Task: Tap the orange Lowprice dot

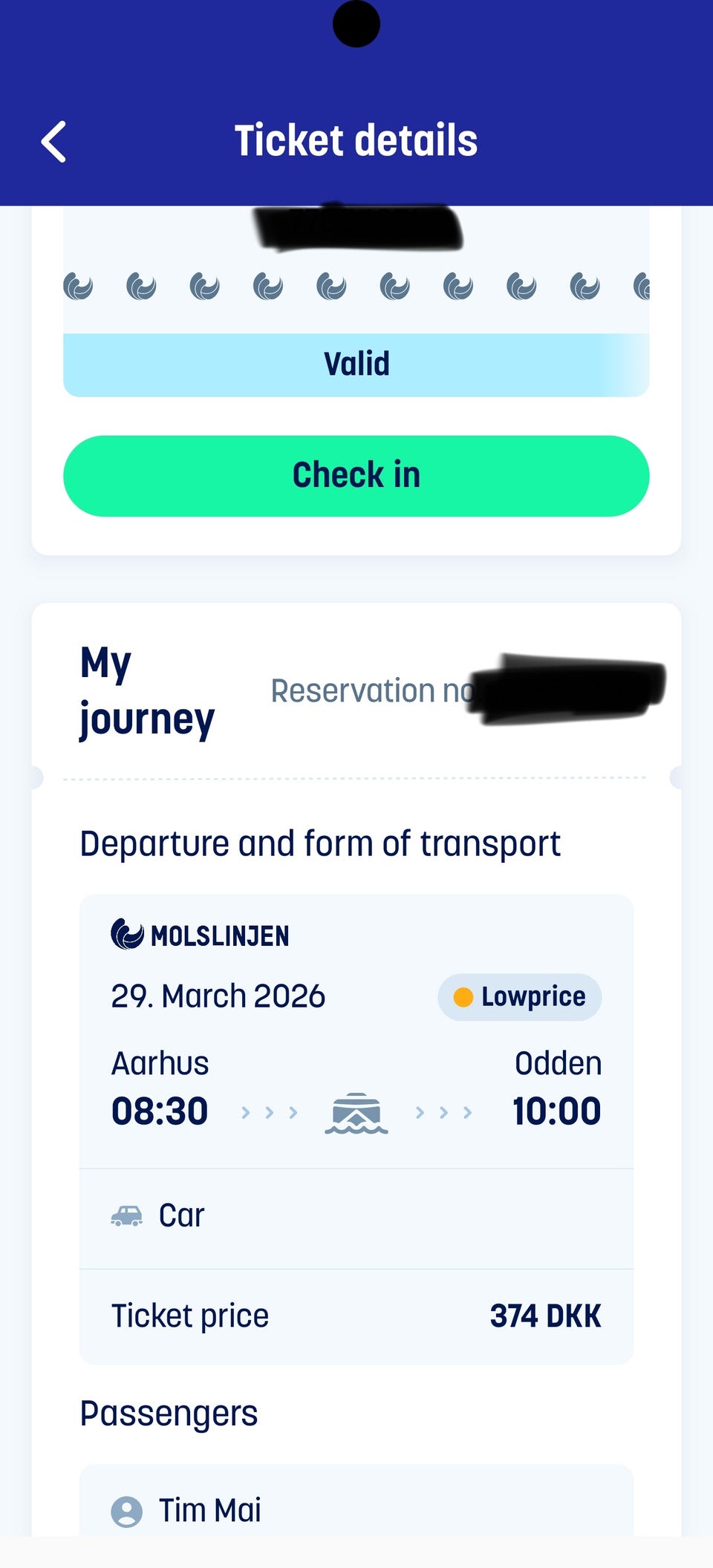Action: tap(463, 997)
